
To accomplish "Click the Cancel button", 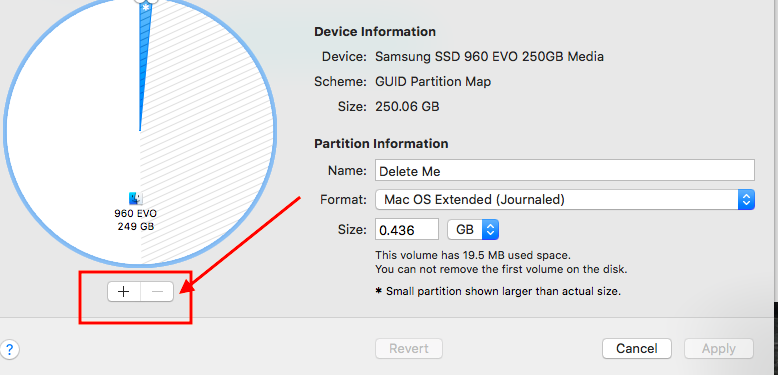I will point(637,349).
